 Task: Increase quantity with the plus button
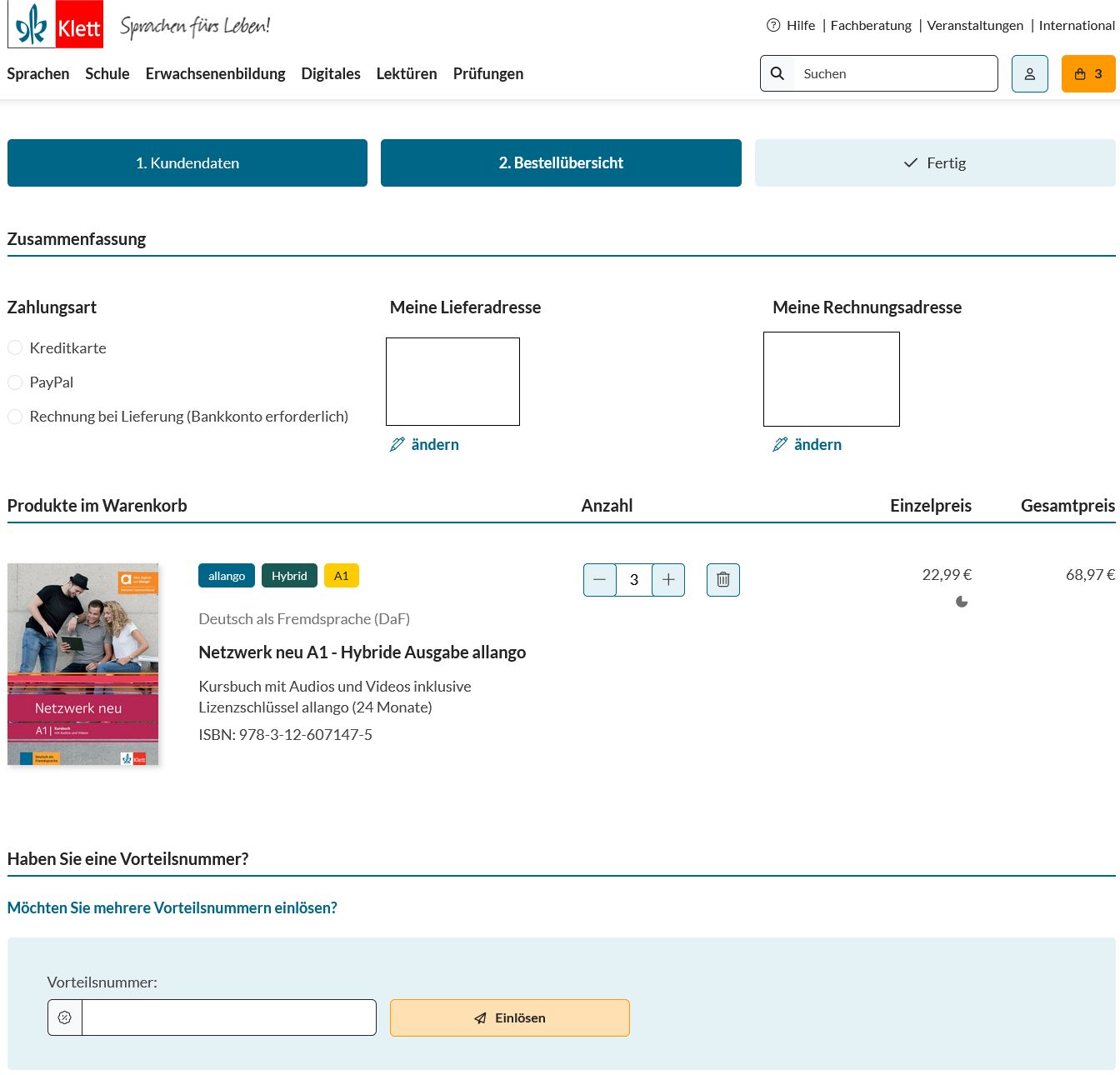pos(668,579)
